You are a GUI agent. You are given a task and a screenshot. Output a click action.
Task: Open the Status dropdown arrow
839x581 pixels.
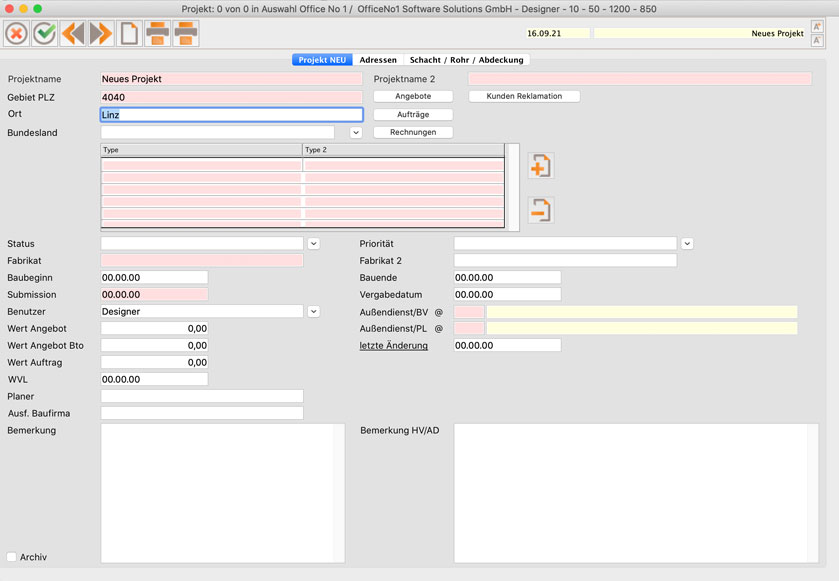pos(314,243)
